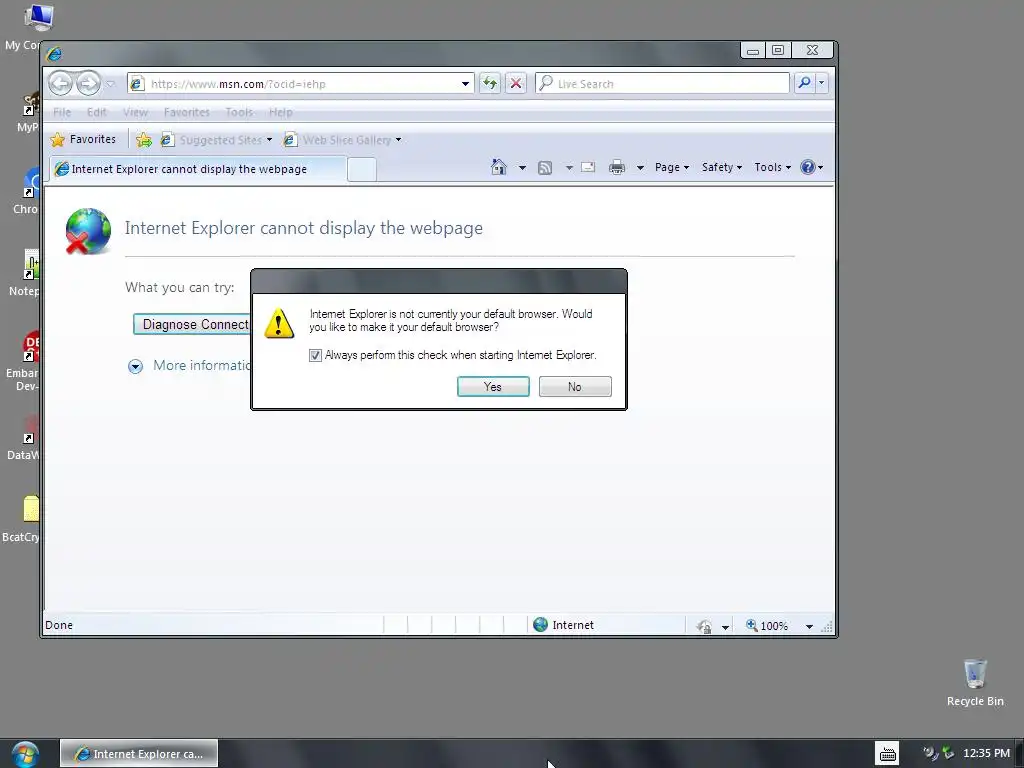Open the Favorites star button
Screen dimensions: 1024x768
[83, 139]
